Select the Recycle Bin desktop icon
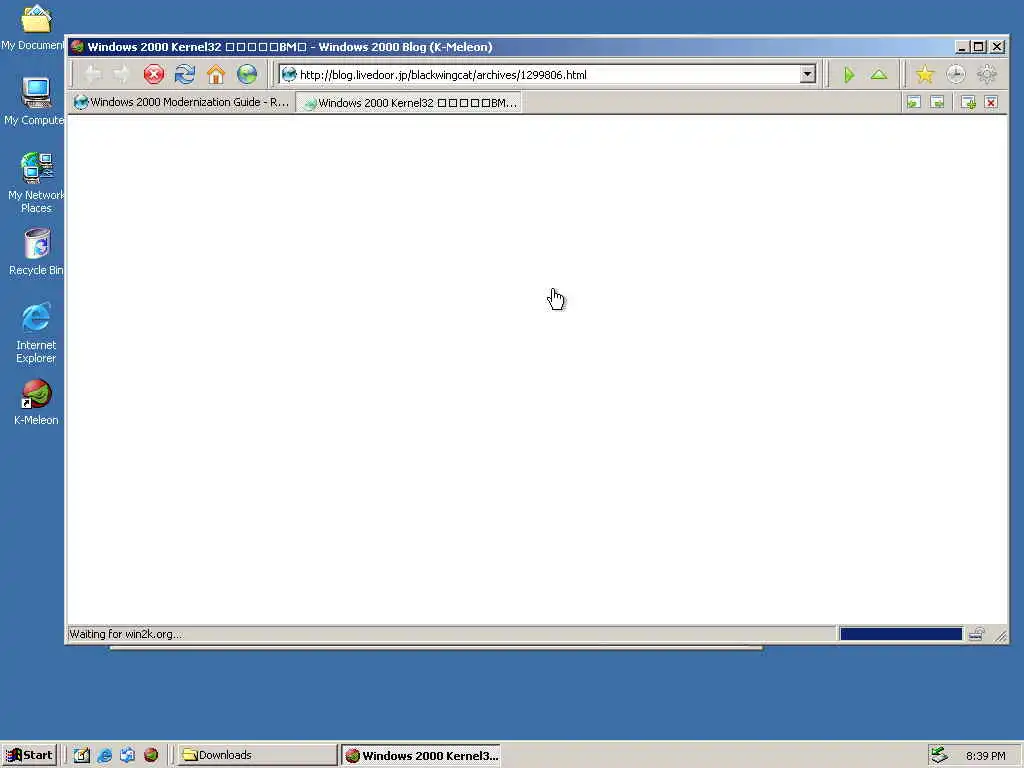This screenshot has width=1024, height=768. click(36, 252)
